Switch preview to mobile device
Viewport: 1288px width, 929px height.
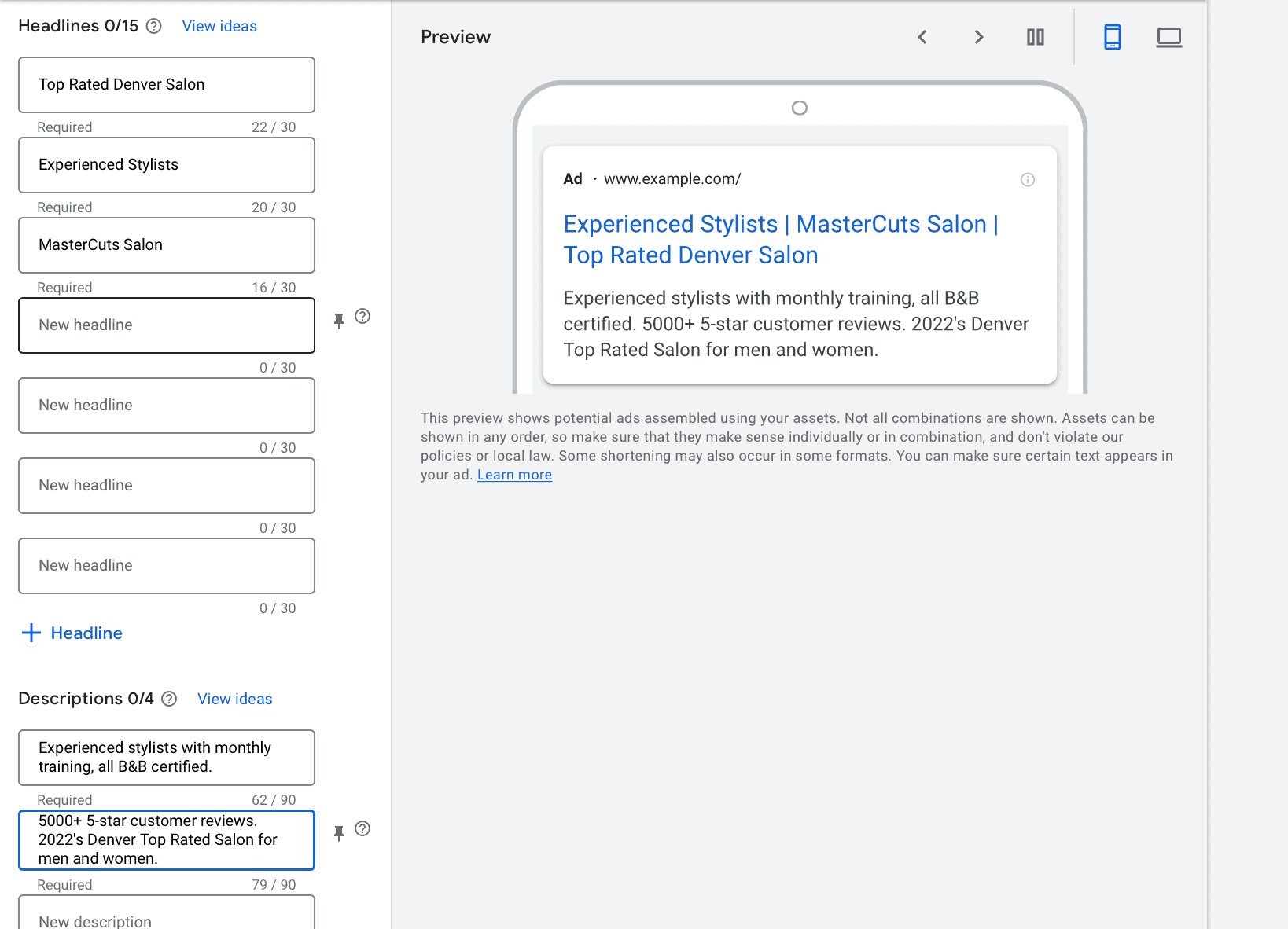(x=1112, y=37)
